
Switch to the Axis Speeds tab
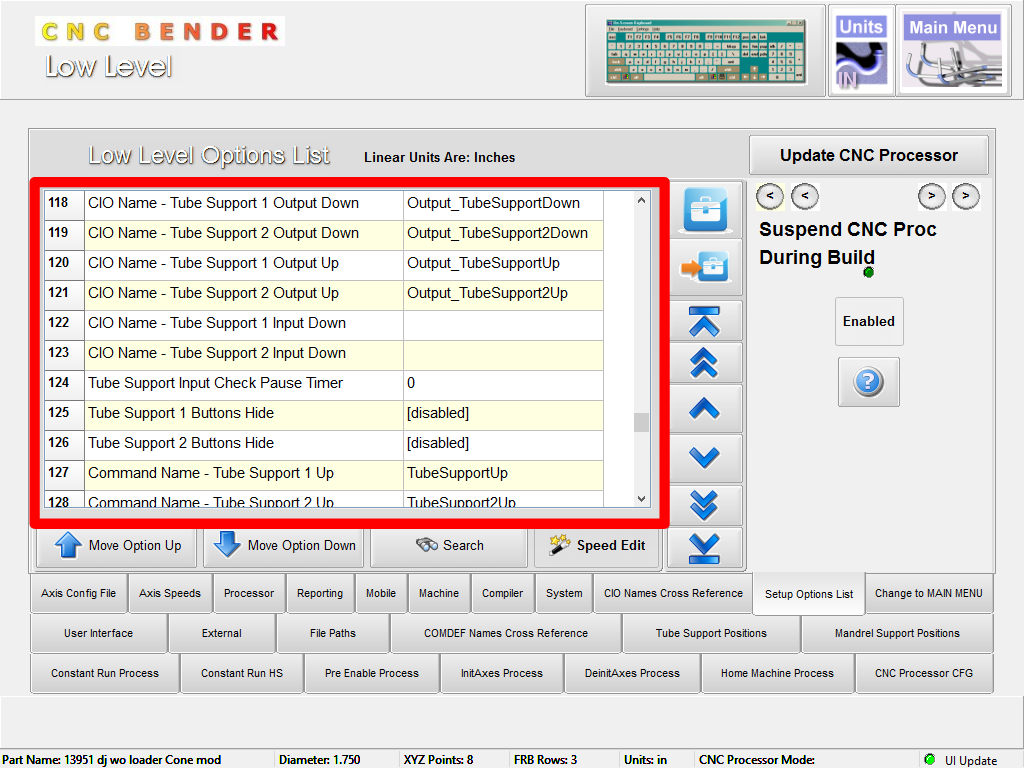(x=169, y=593)
